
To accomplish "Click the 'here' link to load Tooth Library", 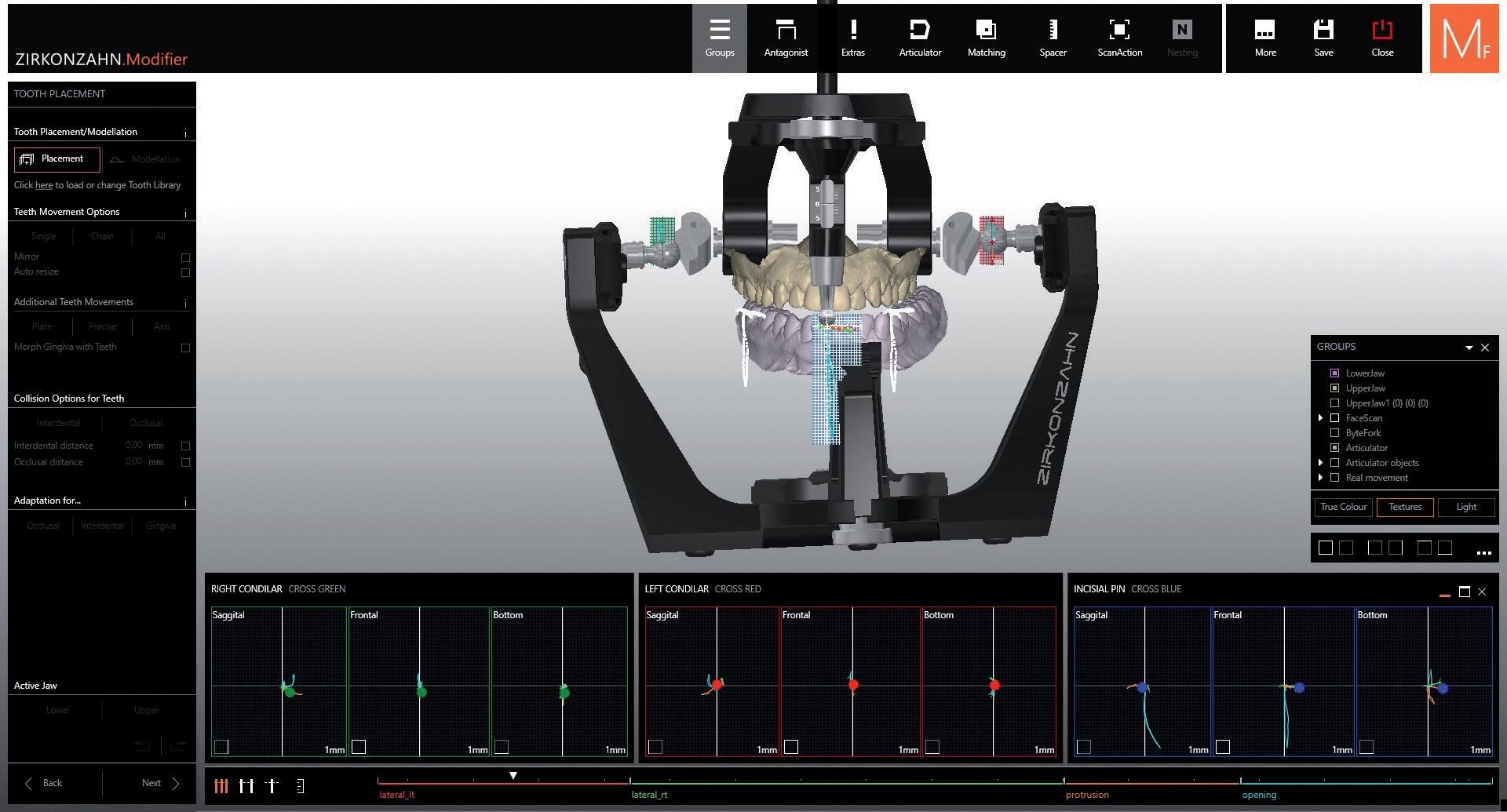I will (x=44, y=185).
